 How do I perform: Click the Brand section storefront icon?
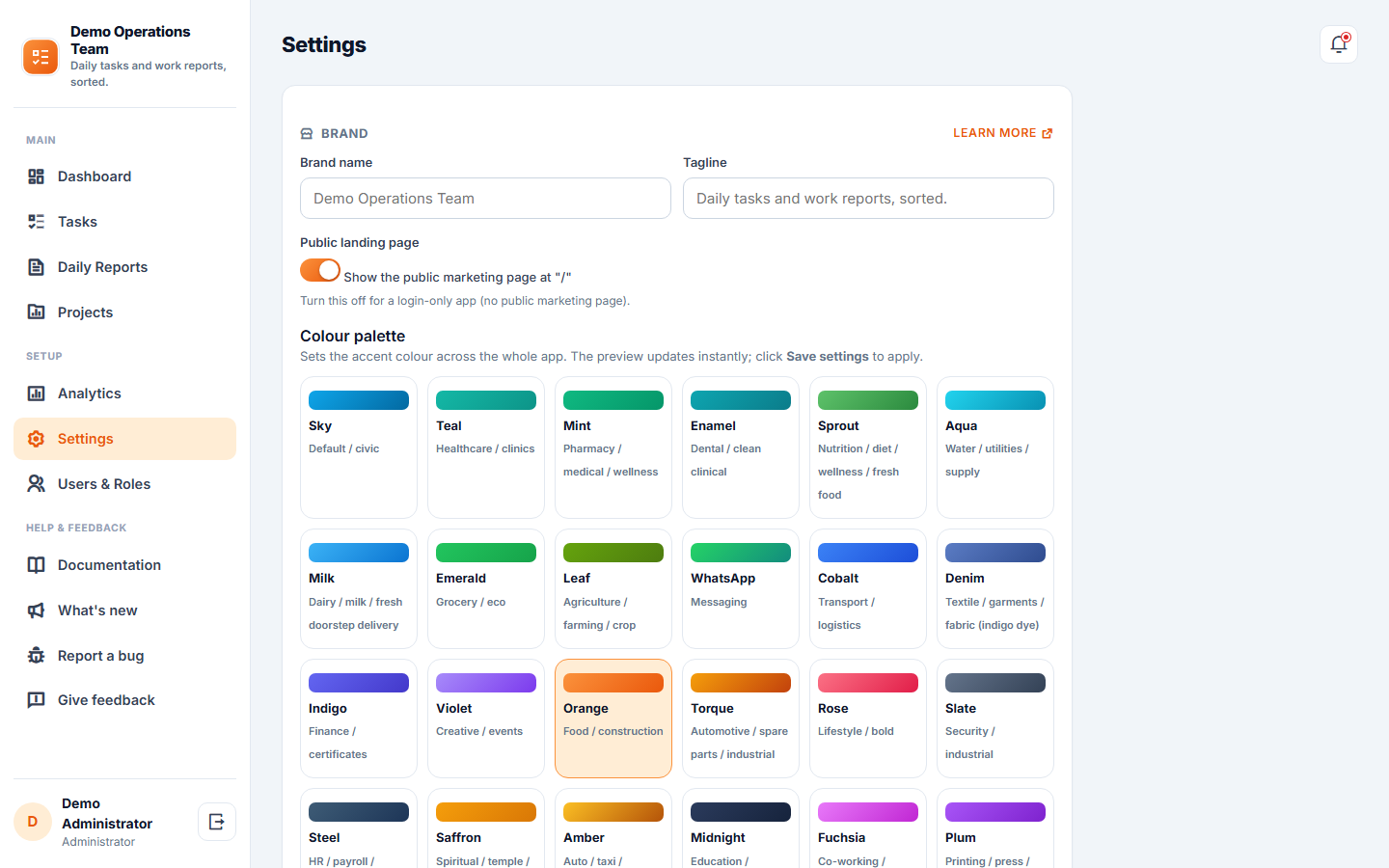tap(307, 134)
